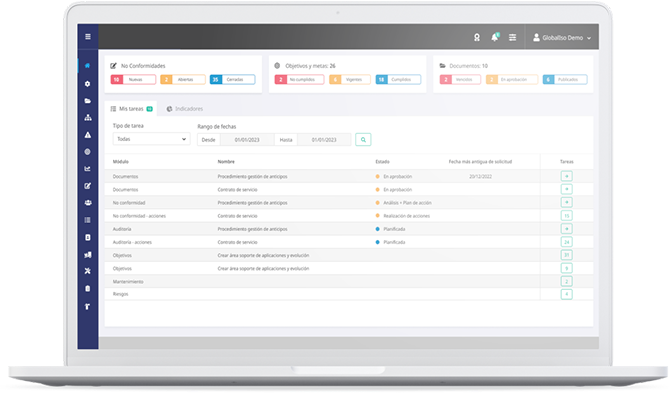Click the home icon in sidebar
Viewport: 670px width, 393px height.
88,66
